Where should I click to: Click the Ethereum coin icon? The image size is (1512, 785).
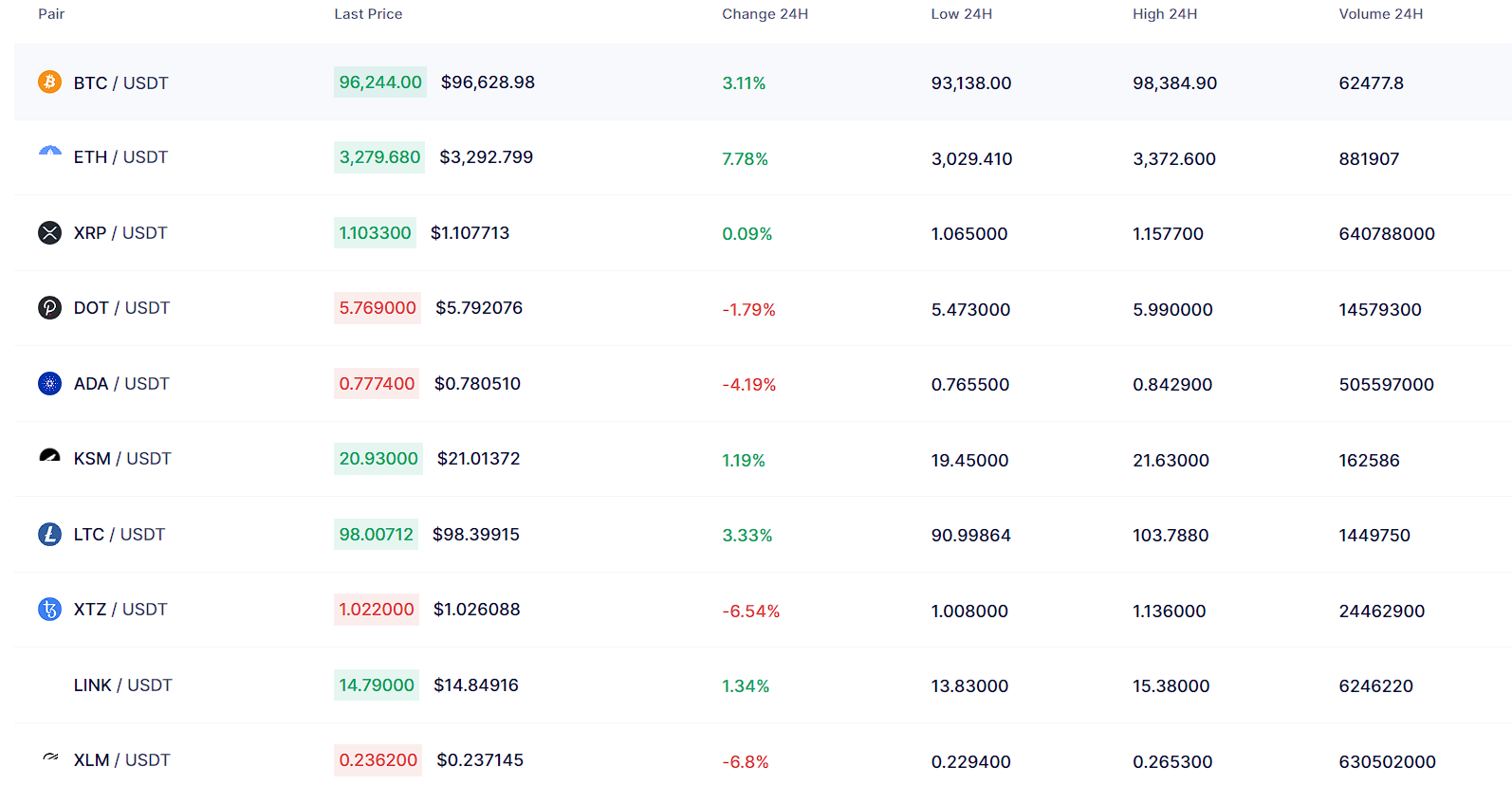click(49, 152)
